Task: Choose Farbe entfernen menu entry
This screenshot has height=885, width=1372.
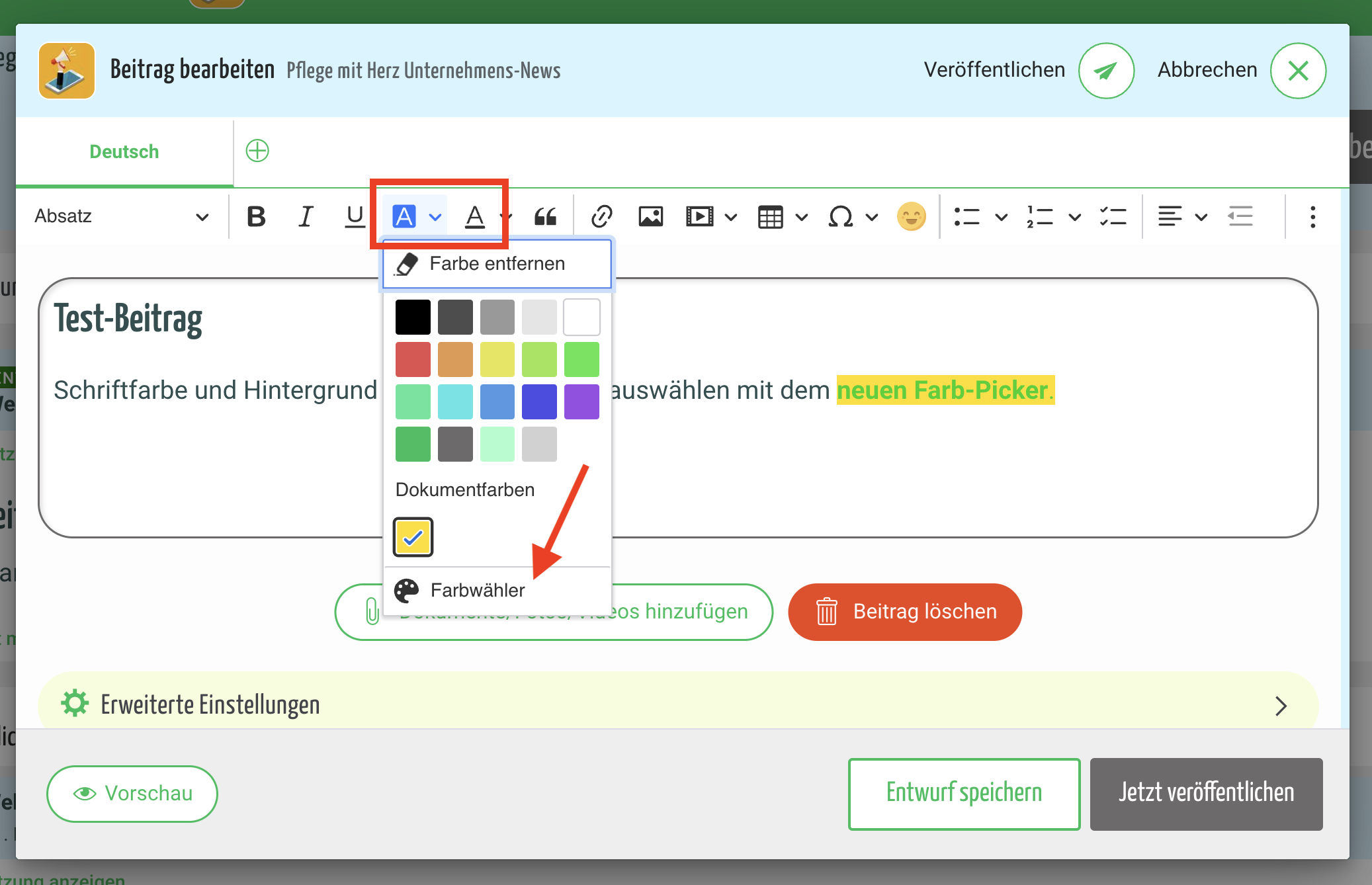Action: (x=496, y=264)
